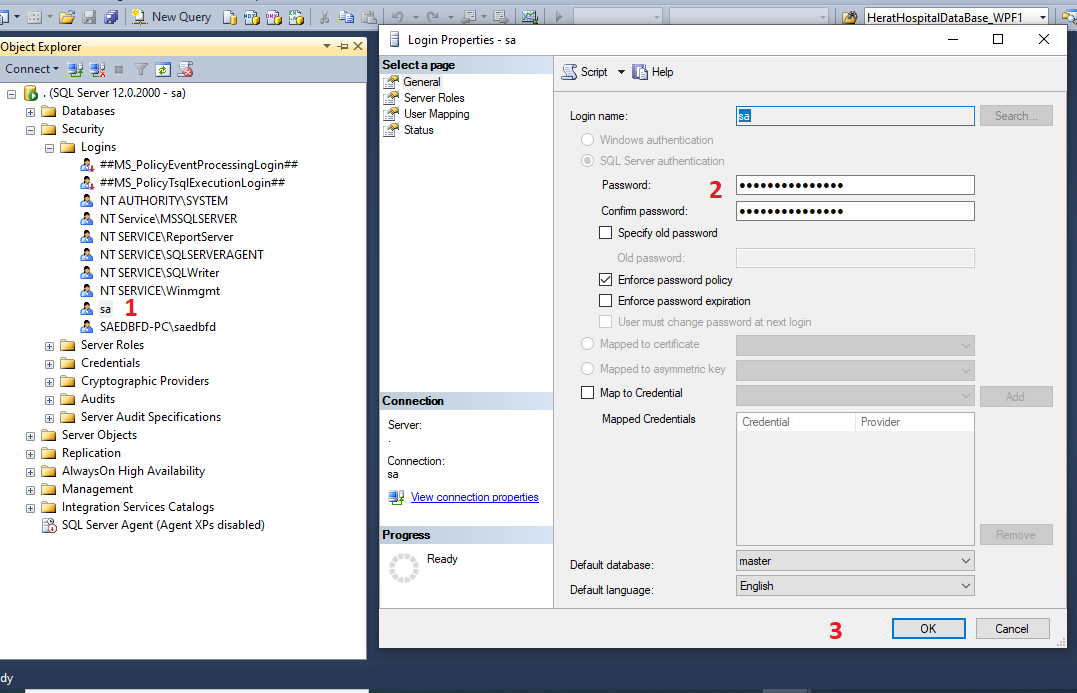Select the Windows authentication radio button
This screenshot has height=693, width=1077.
587,139
